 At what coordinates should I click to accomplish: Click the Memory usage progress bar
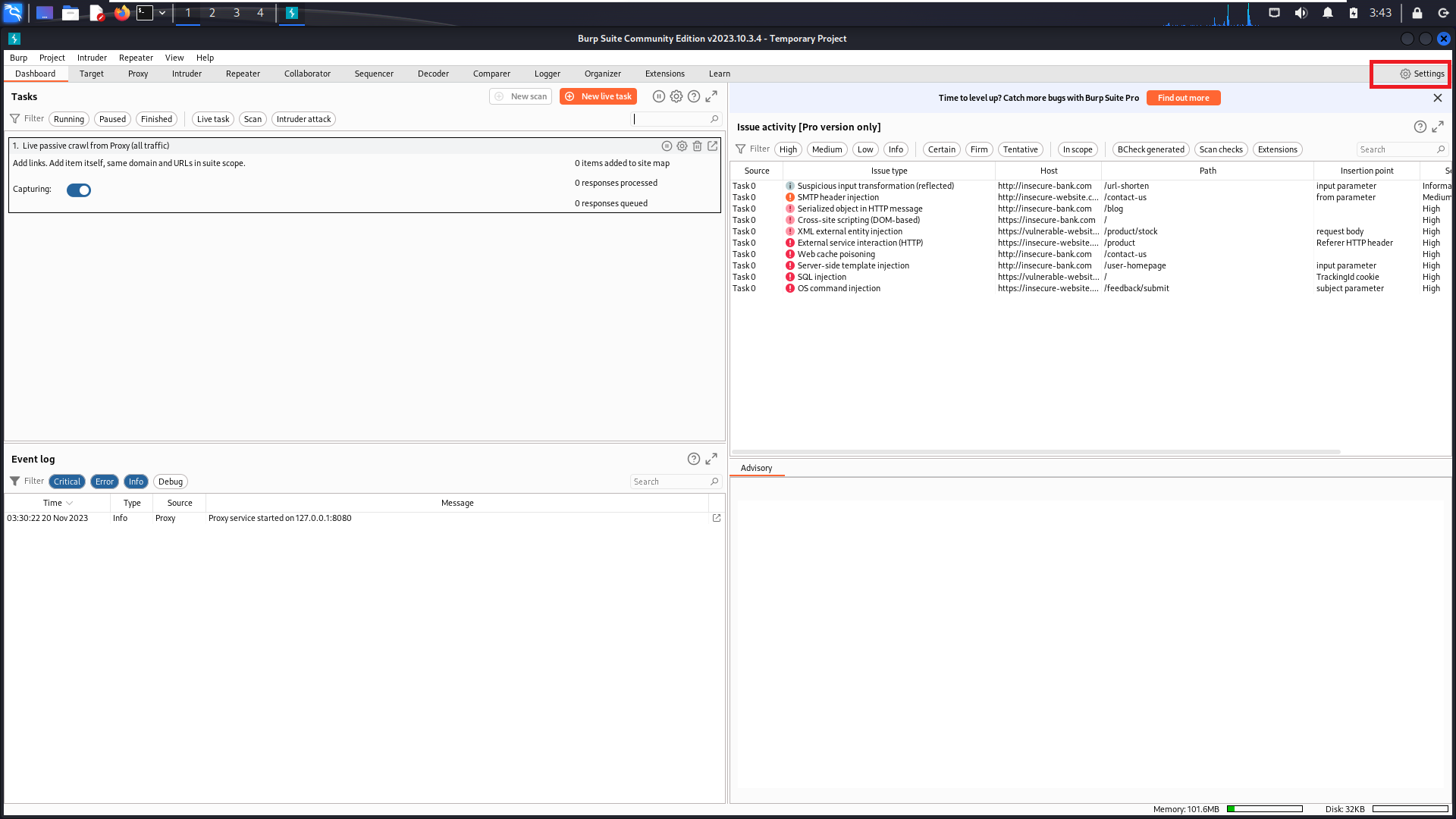point(1264,809)
